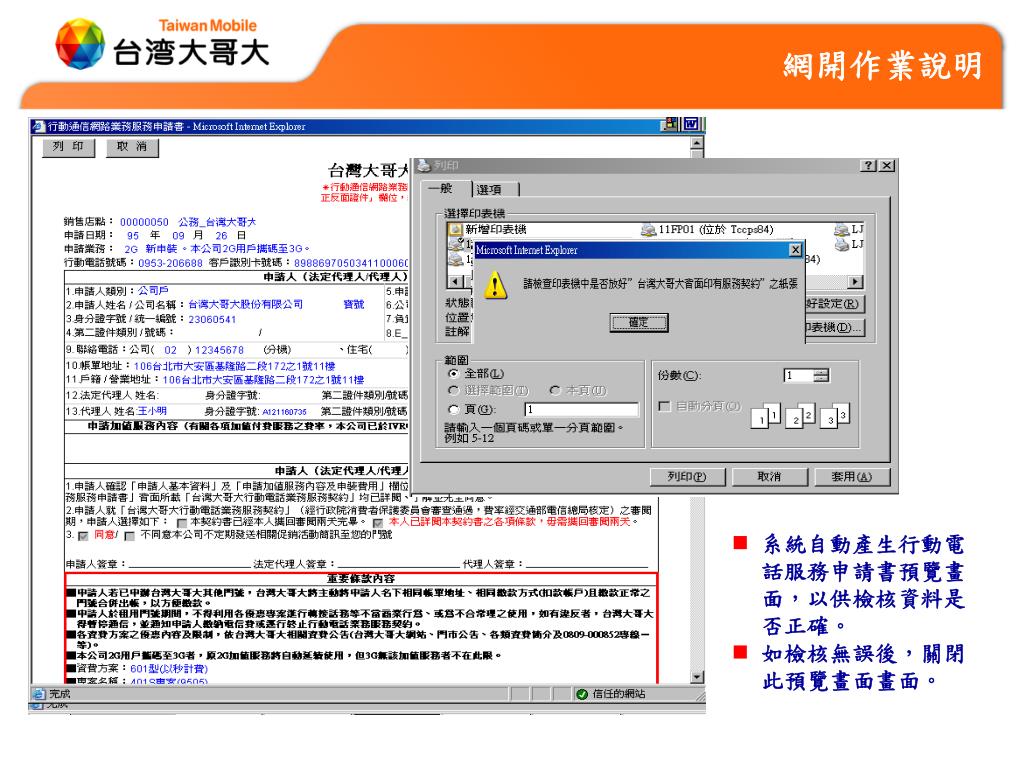Click the 確定 button in the alert
This screenshot has height=768, width=1024.
(x=639, y=323)
